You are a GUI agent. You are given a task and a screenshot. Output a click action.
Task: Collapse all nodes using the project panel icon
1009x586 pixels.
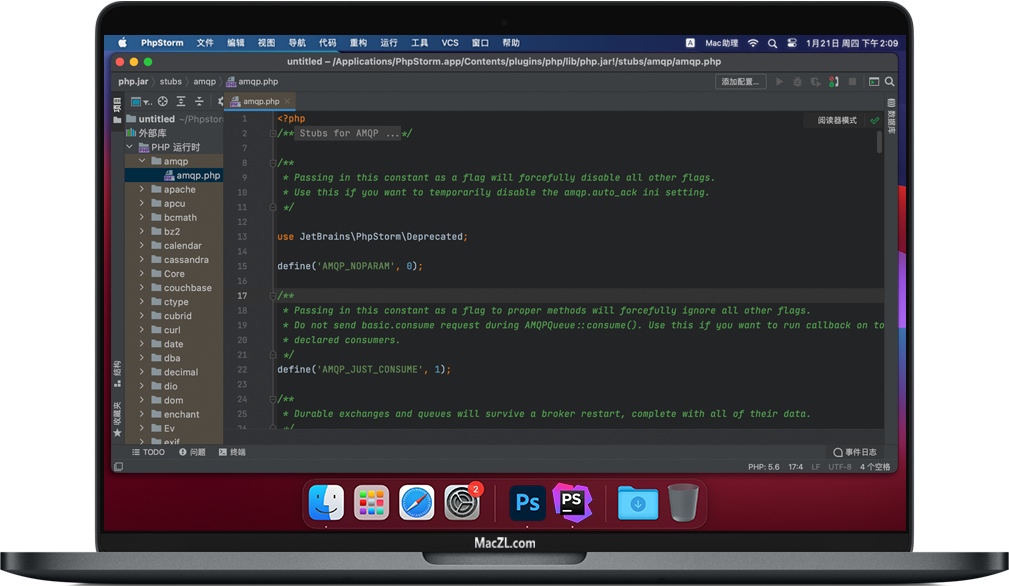click(199, 100)
